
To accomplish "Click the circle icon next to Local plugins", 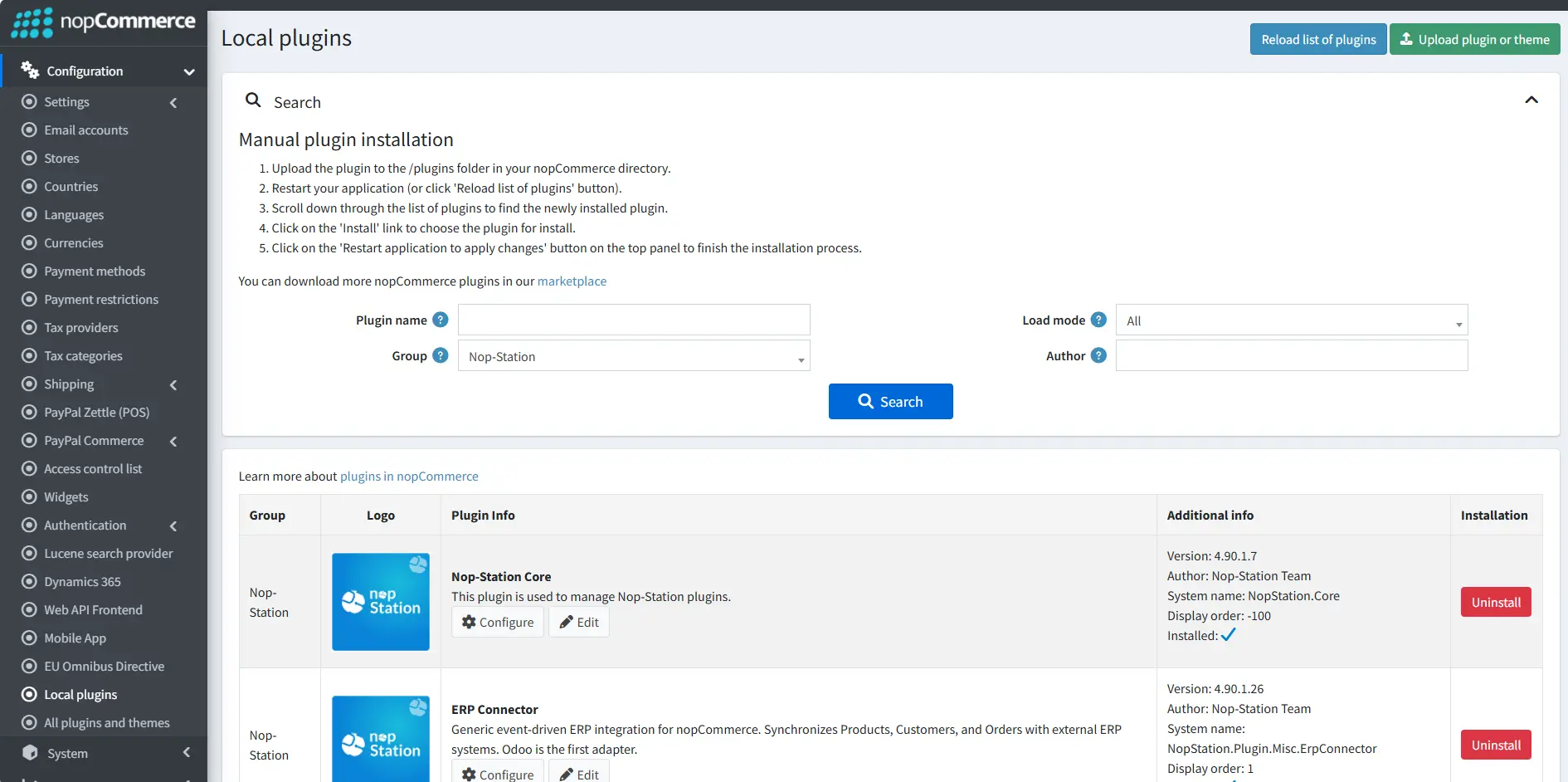I will [29, 694].
